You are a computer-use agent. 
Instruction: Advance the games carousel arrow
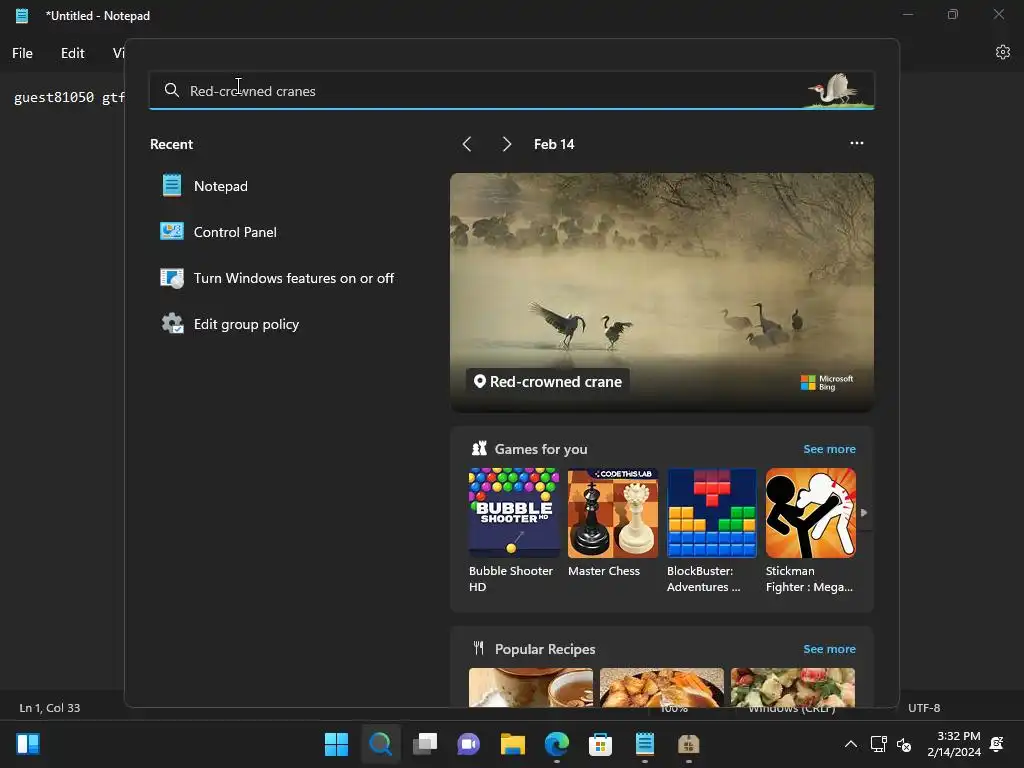coord(864,513)
